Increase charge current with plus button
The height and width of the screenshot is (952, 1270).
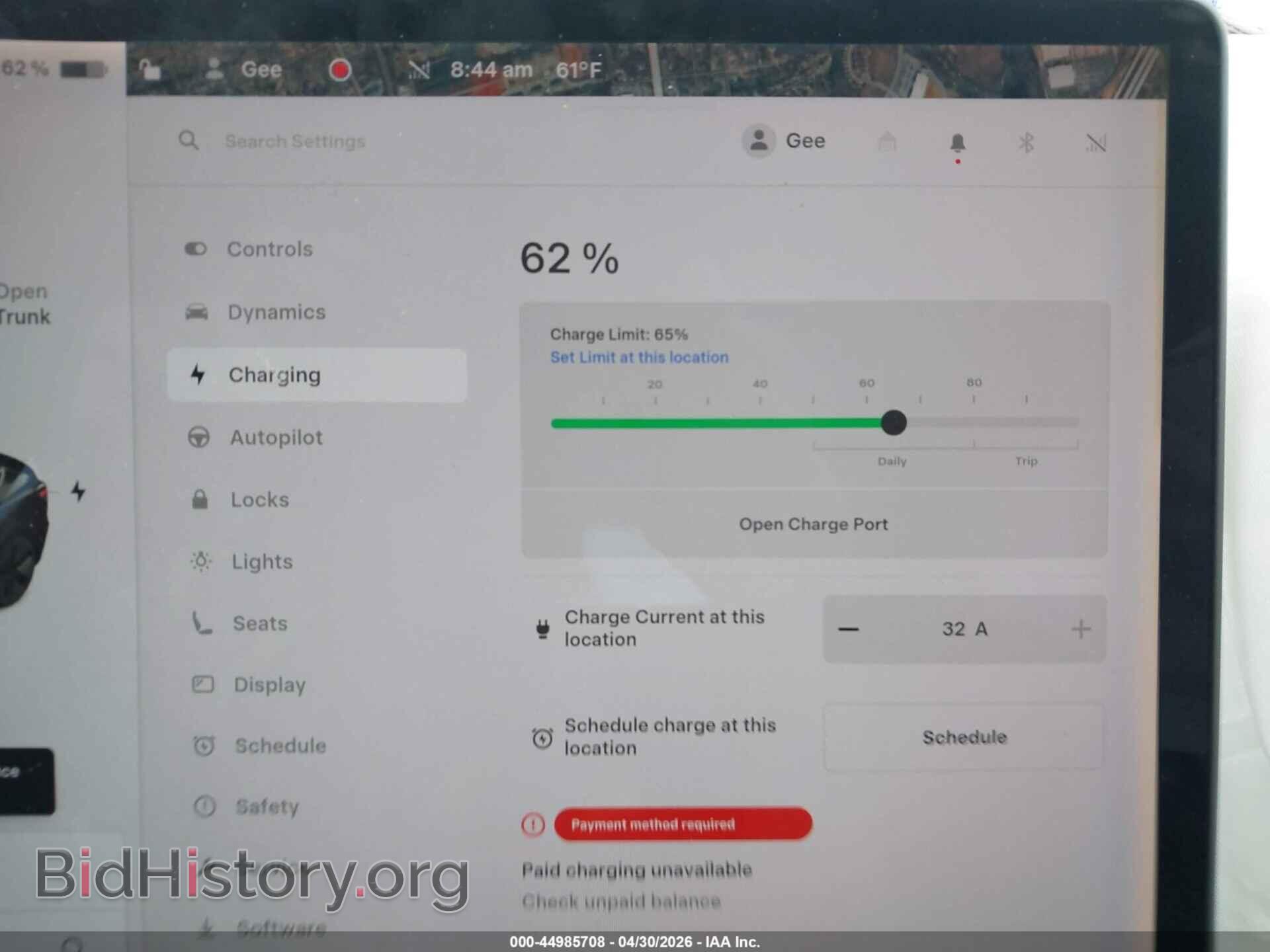point(1080,629)
